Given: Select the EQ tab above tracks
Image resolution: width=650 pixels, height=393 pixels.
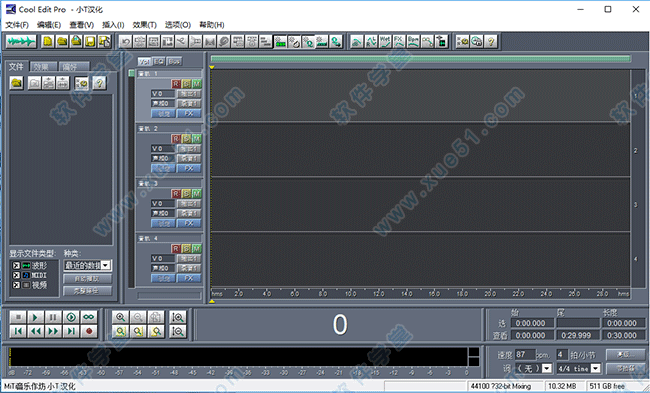Looking at the screenshot, I should (x=159, y=62).
